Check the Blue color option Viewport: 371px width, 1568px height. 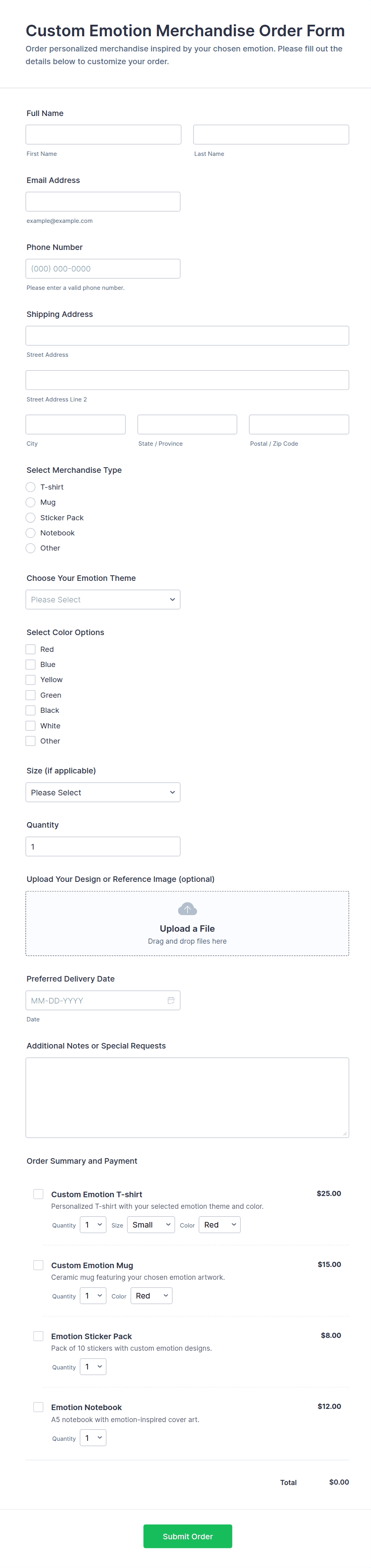[x=30, y=665]
